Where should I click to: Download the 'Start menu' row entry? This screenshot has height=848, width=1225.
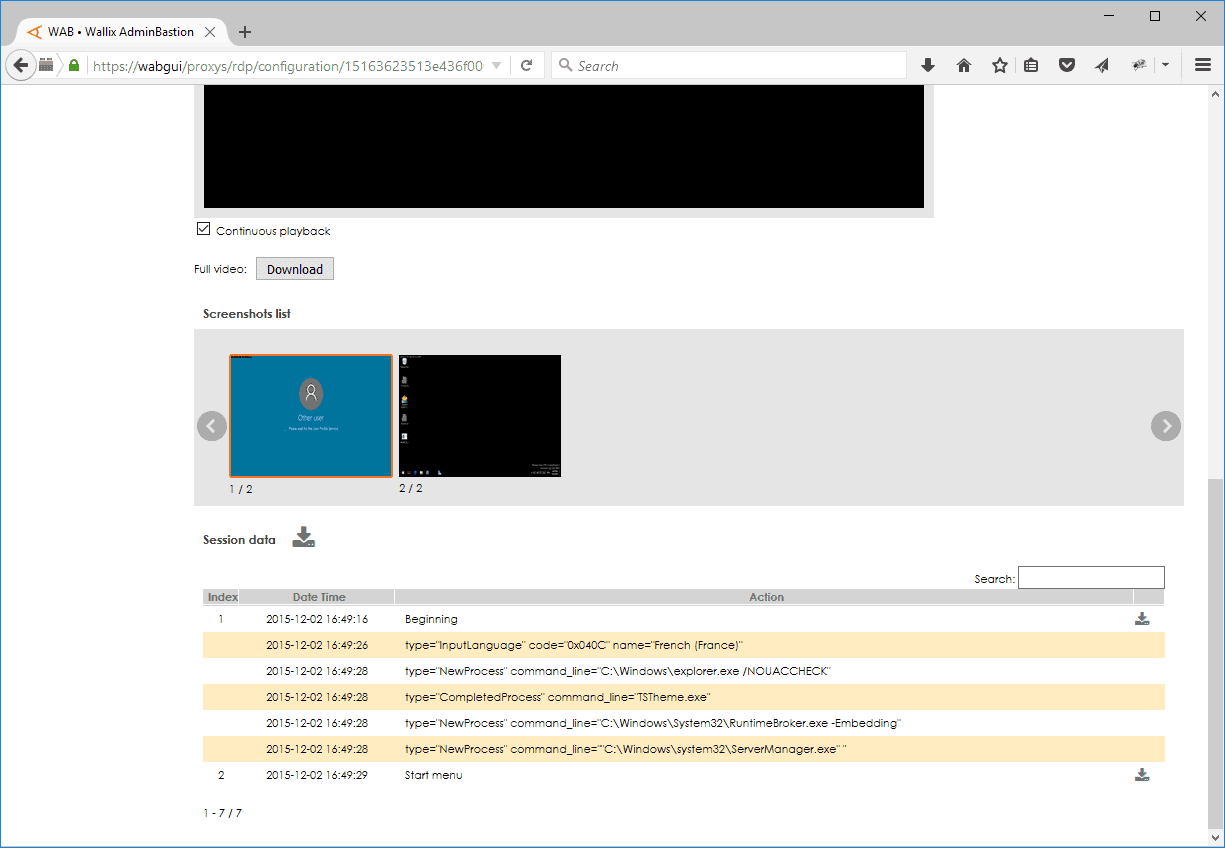pos(1142,775)
